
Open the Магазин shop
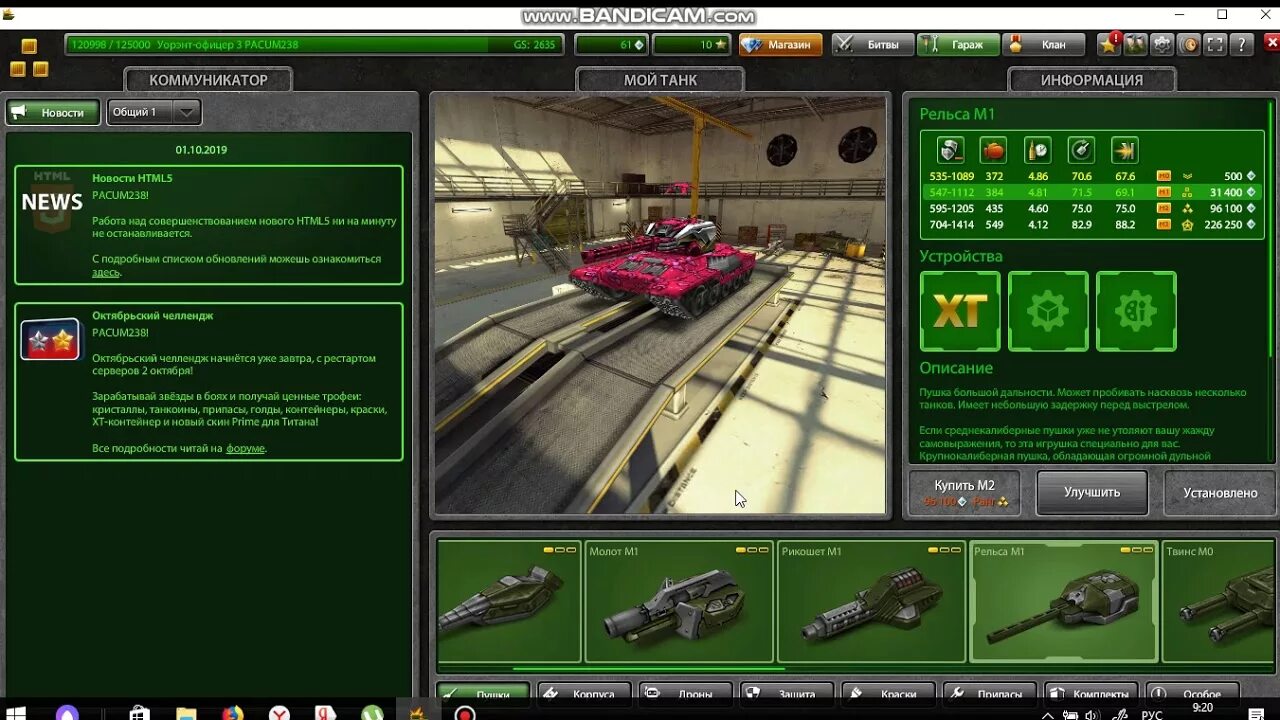780,45
